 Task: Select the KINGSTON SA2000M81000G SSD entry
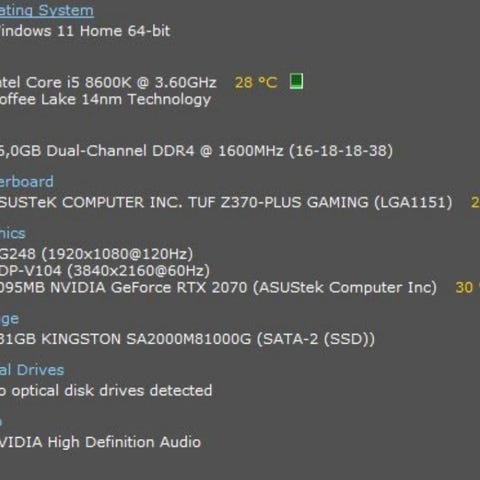(187, 339)
